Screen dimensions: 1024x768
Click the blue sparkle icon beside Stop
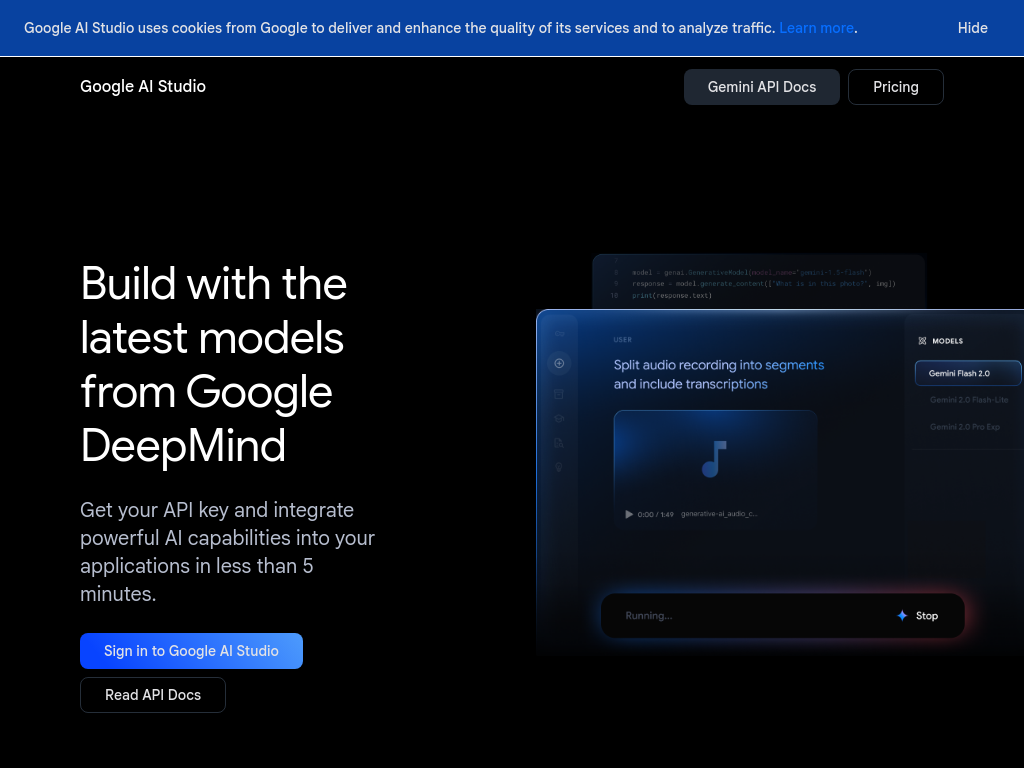pyautogui.click(x=902, y=616)
